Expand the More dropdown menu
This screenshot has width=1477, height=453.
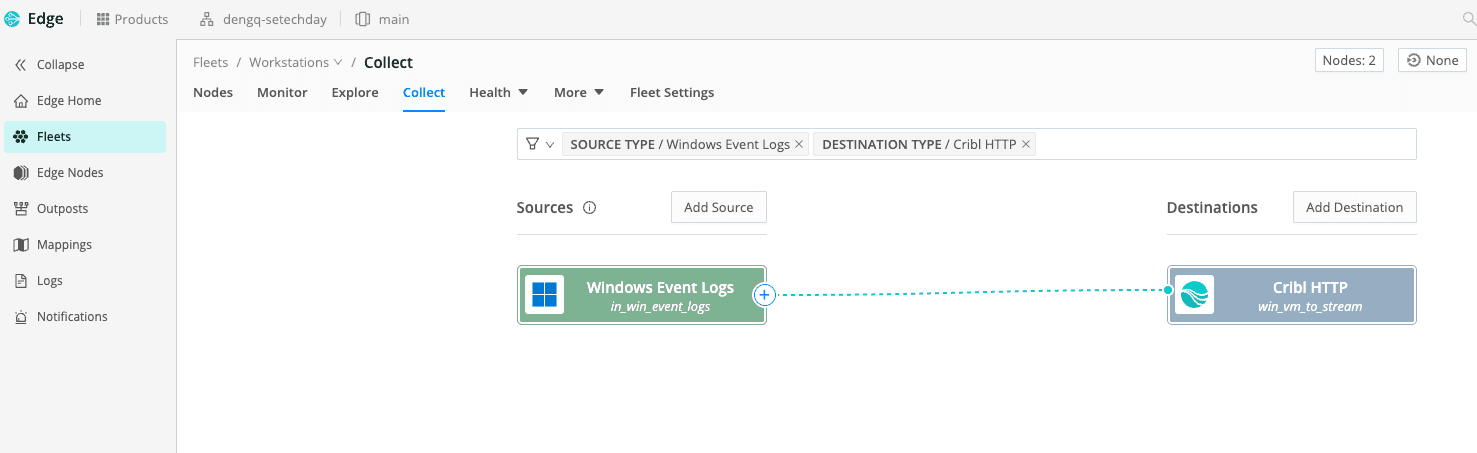click(579, 93)
